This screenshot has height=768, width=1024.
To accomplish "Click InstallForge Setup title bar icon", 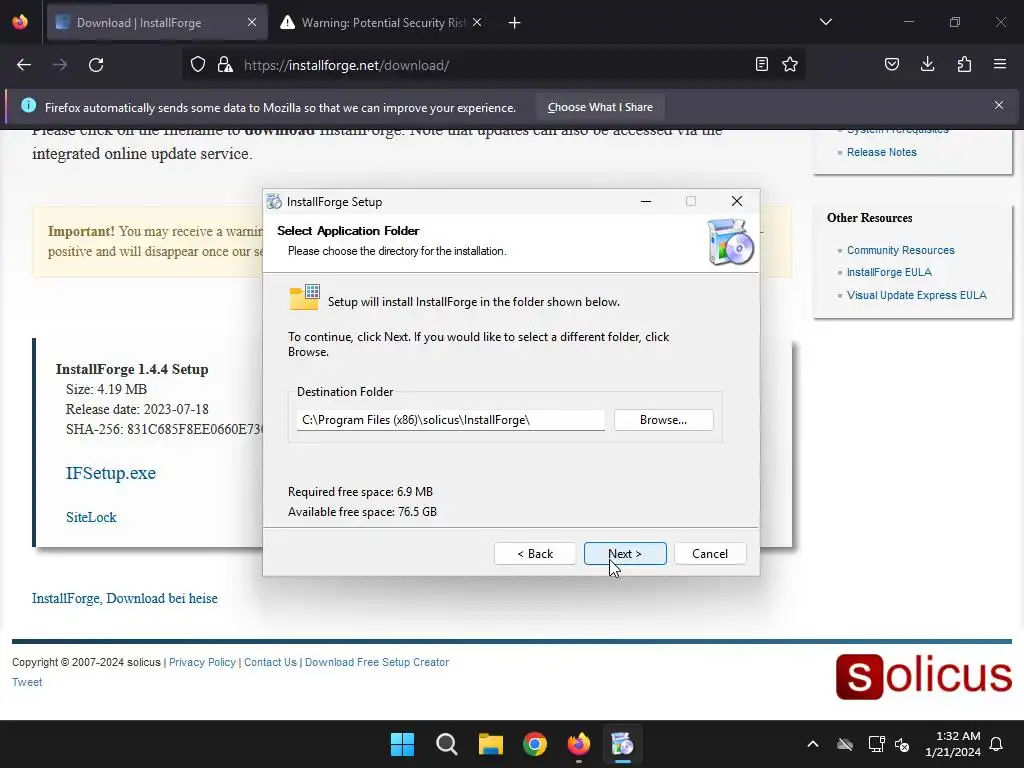I will tap(274, 202).
